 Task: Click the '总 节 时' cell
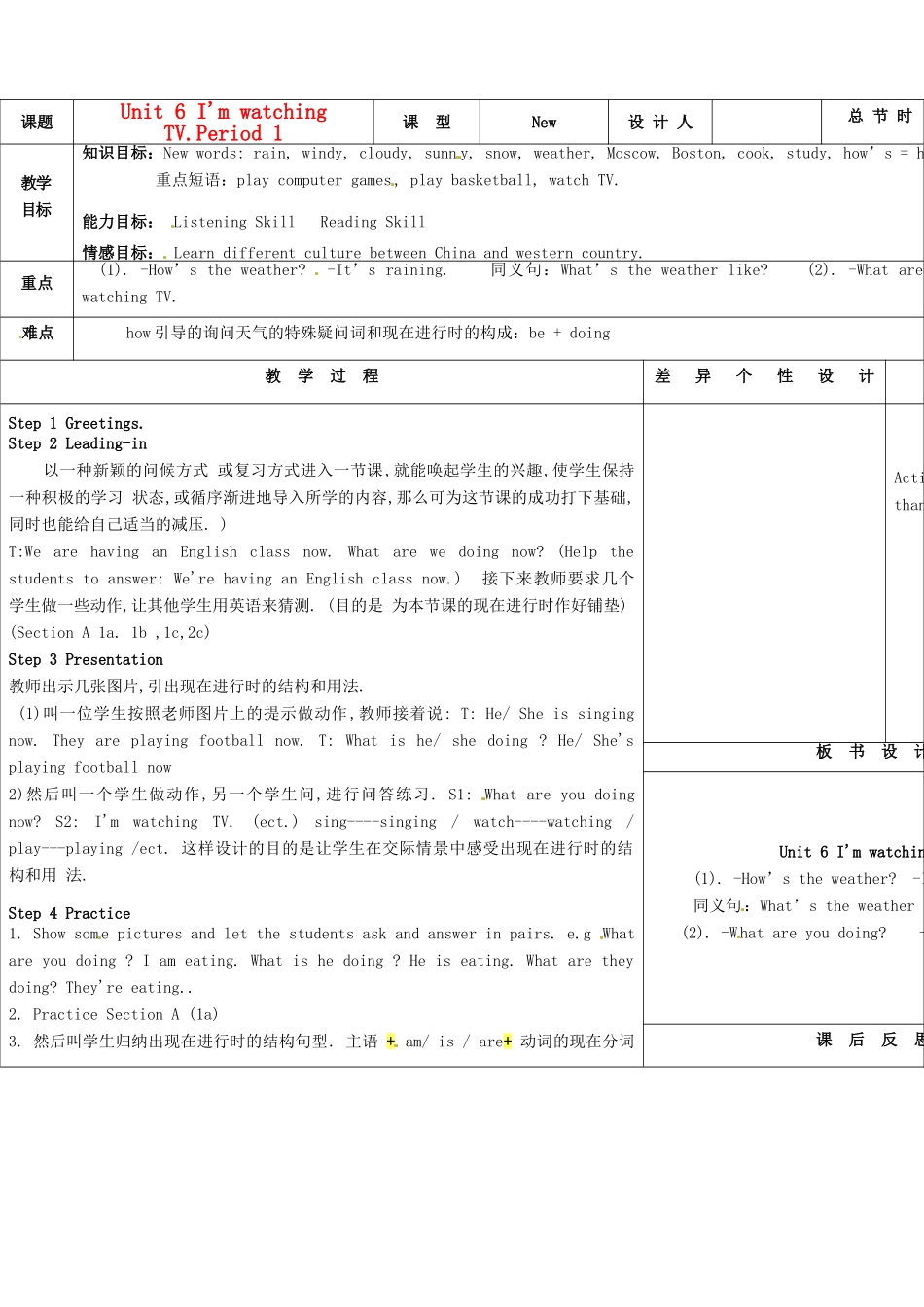pos(880,117)
